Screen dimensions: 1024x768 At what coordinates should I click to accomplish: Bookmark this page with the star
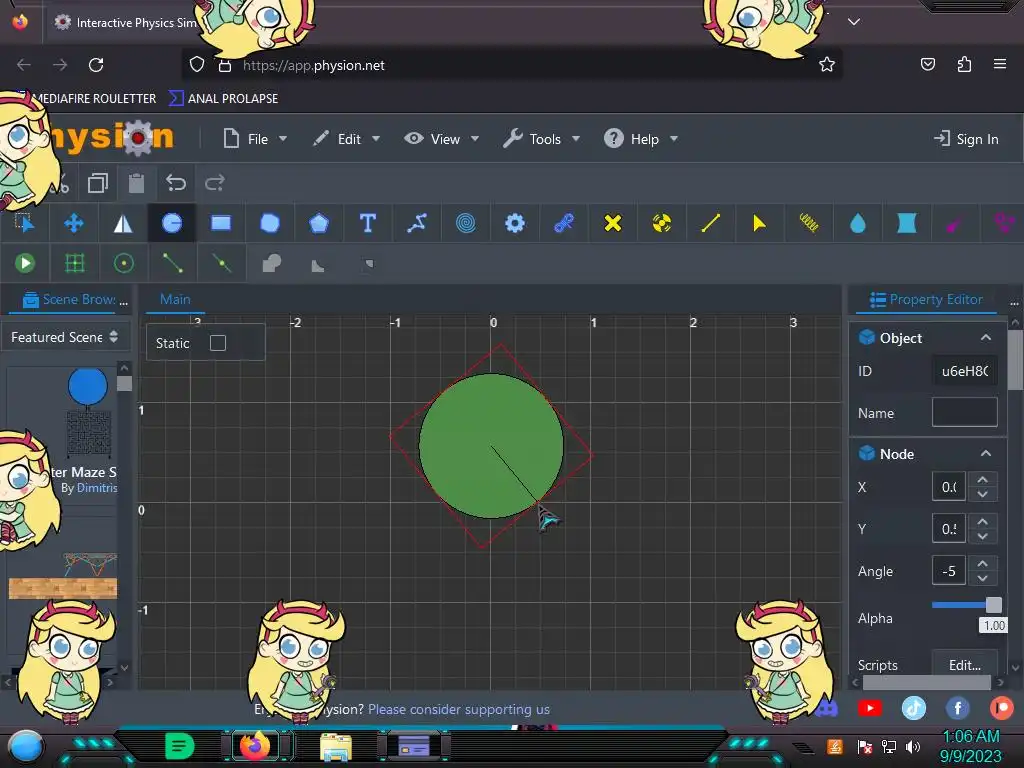pyautogui.click(x=827, y=65)
